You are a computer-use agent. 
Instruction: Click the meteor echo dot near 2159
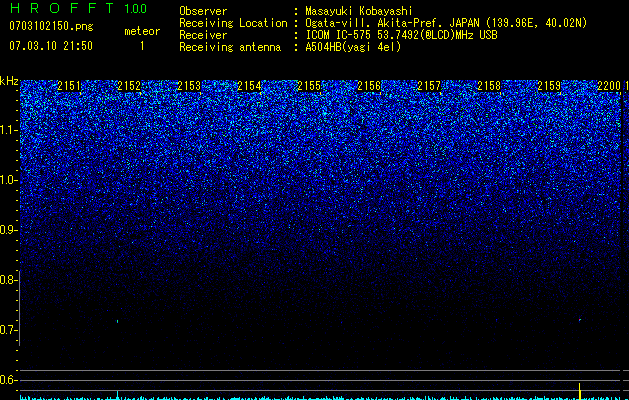pyautogui.click(x=580, y=320)
